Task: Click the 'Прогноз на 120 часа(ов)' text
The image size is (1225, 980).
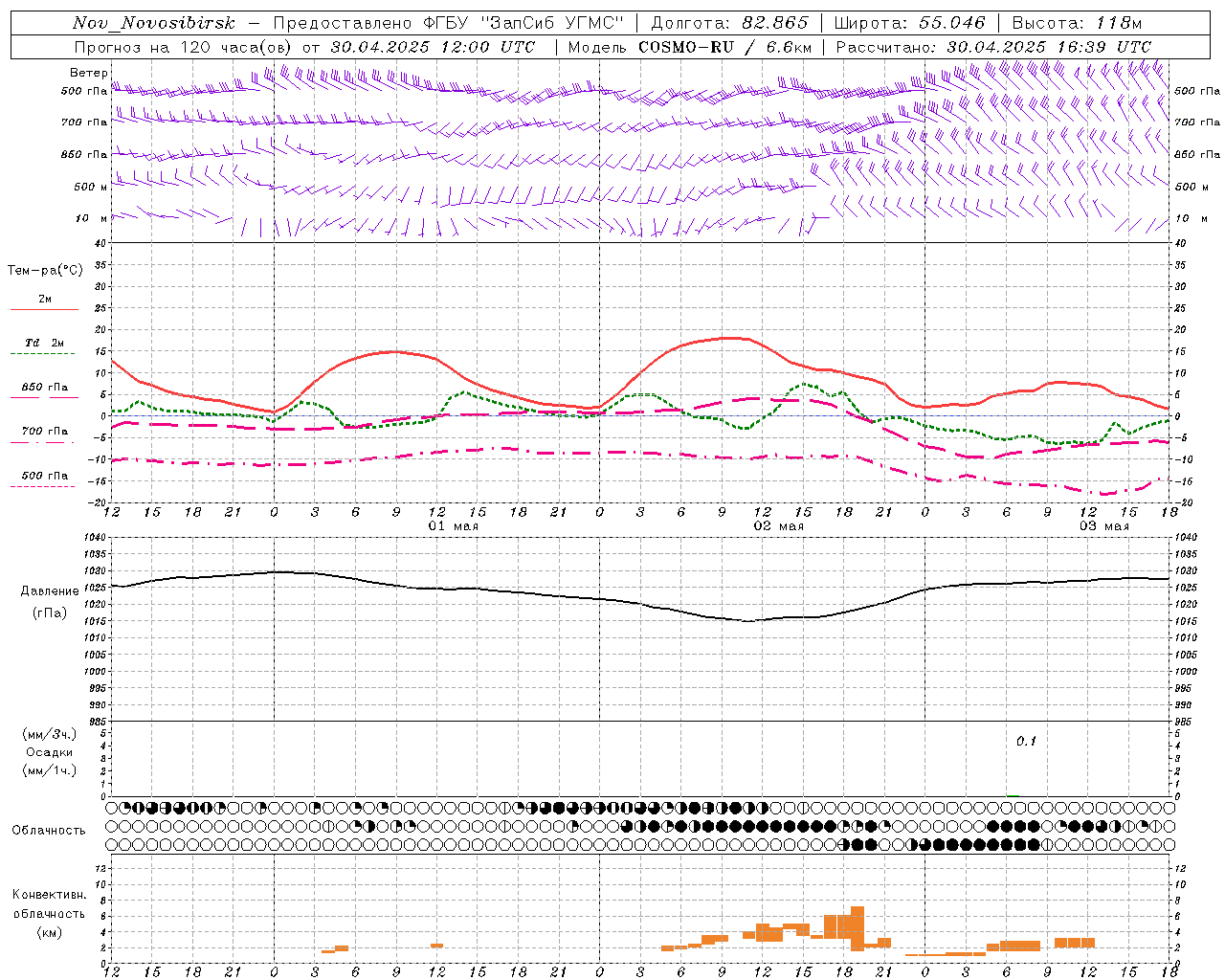Action: click(x=185, y=47)
